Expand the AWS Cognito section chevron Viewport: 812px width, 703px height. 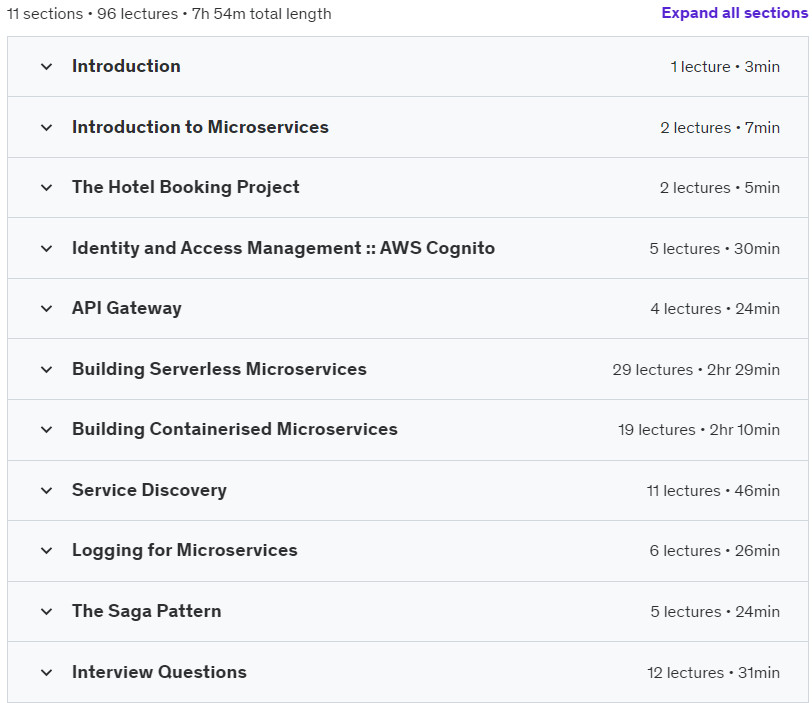coord(47,248)
